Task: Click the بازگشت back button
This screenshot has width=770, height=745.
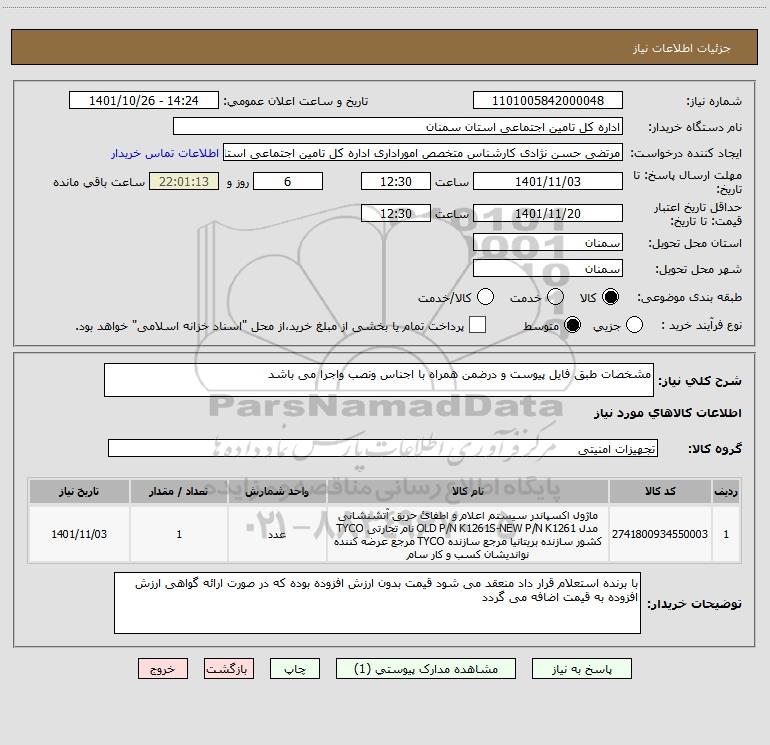Action: [x=229, y=669]
